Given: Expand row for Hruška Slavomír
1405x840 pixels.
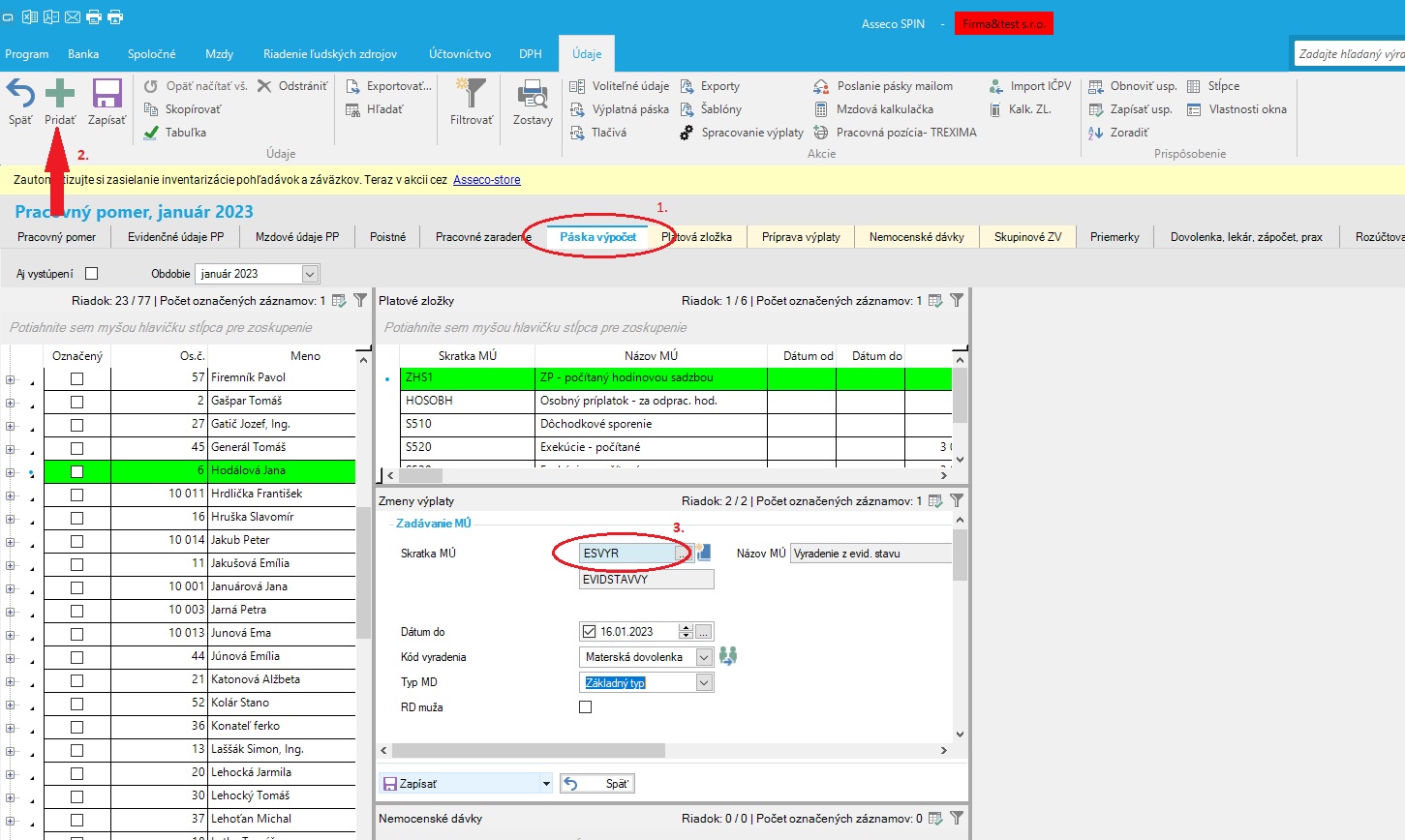Looking at the screenshot, I should pos(11,519).
